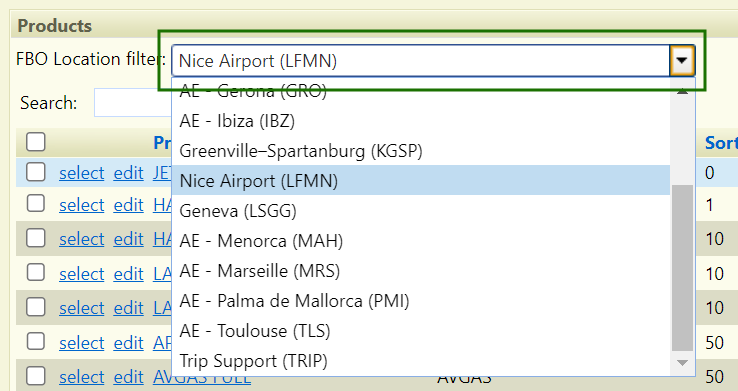The width and height of the screenshot is (738, 391).
Task: Choose AE - Marseille (MRS) option
Action: (x=421, y=271)
